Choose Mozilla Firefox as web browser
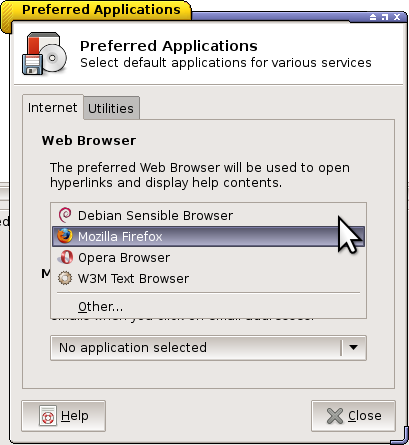Screen dimensions: 409x445 click(x=208, y=236)
